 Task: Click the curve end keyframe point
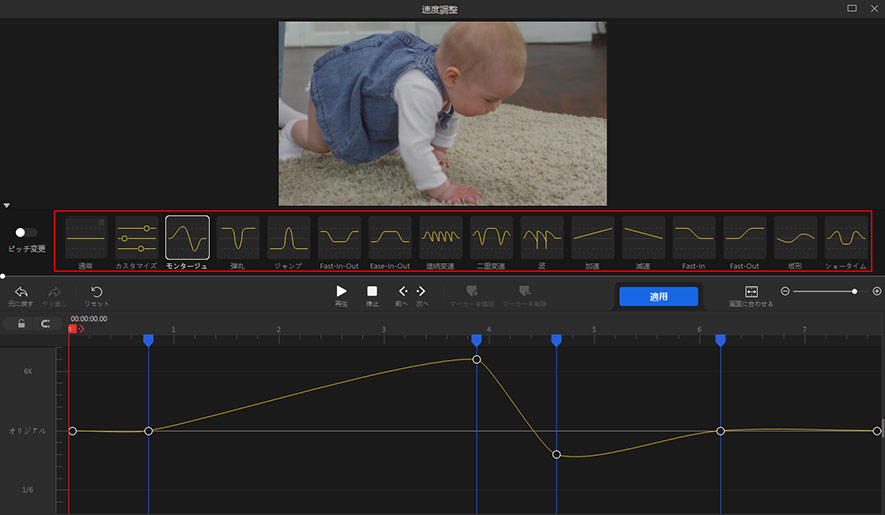(877, 431)
